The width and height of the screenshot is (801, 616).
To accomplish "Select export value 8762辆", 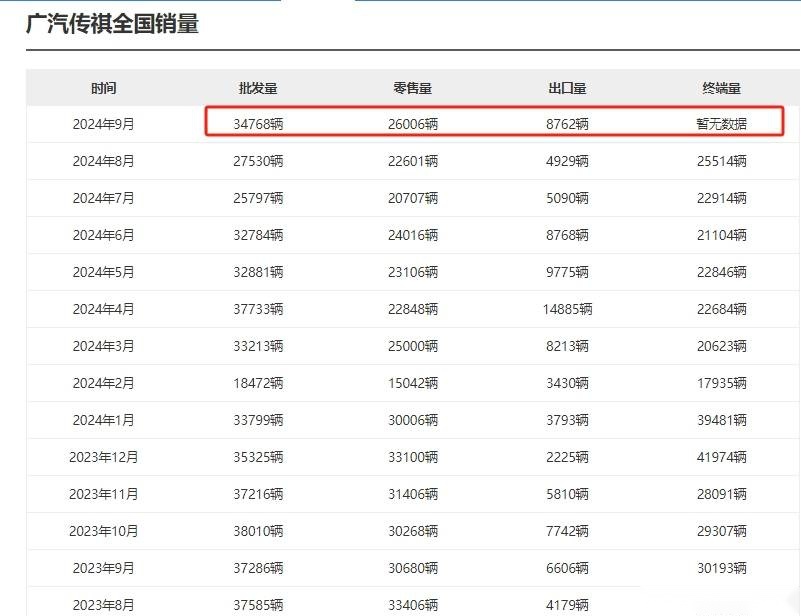I will 567,124.
